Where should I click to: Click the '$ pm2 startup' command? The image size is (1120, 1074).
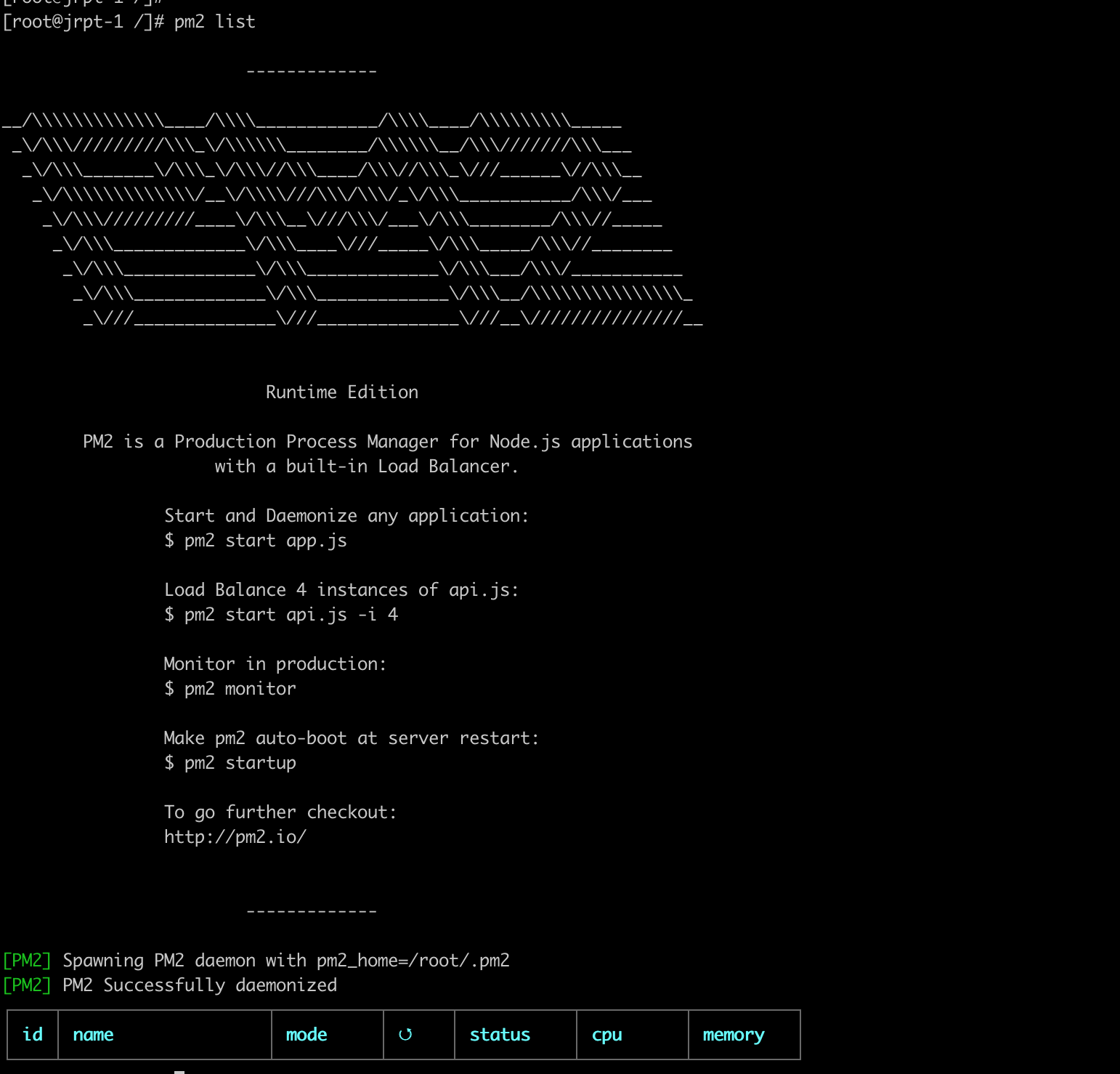pyautogui.click(x=230, y=763)
